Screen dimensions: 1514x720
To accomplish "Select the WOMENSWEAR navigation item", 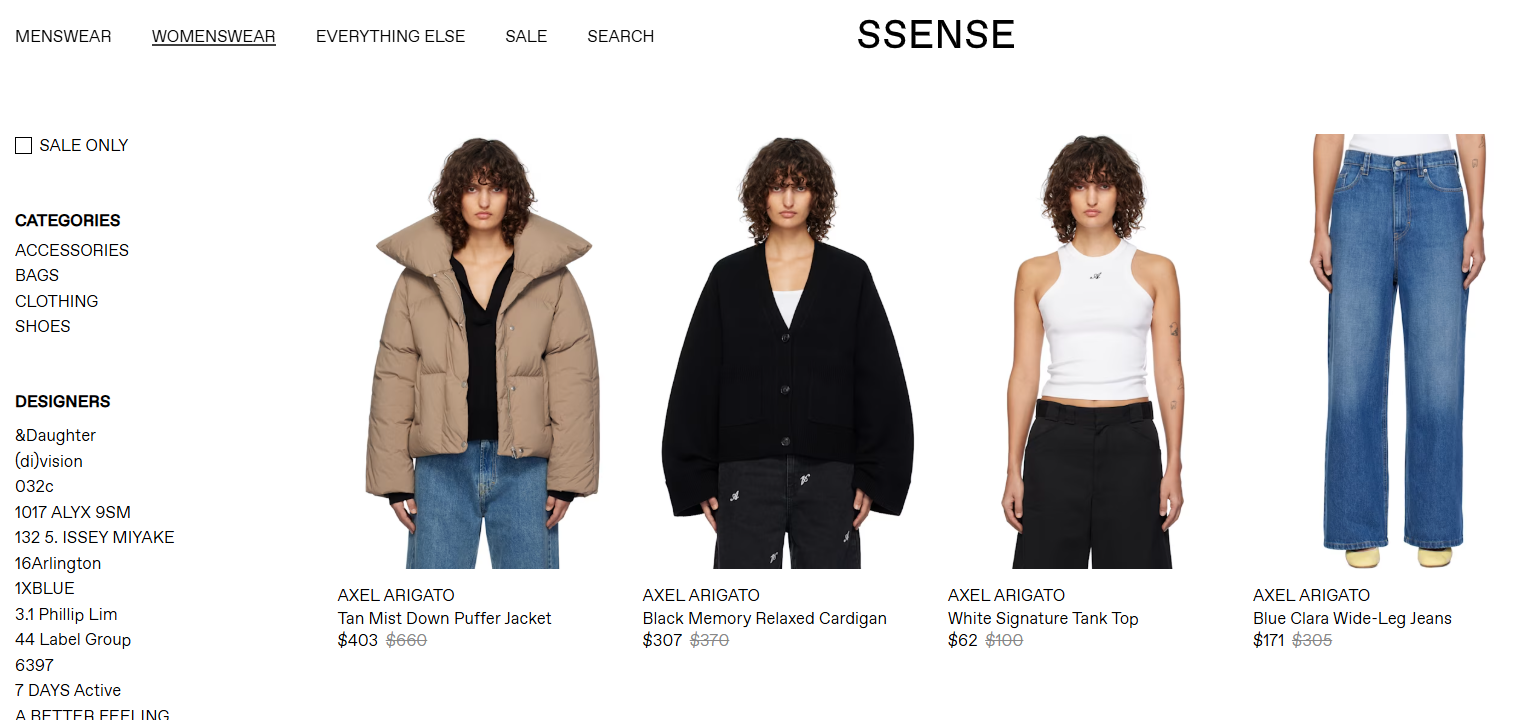I will pos(214,36).
